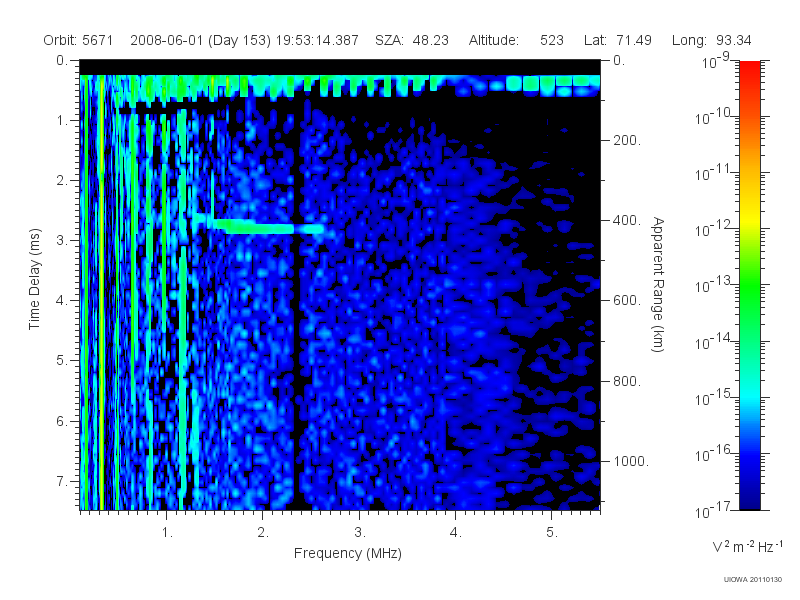Click the 'Time Delay (ms)' axis label
The width and height of the screenshot is (800, 600).
coord(34,279)
